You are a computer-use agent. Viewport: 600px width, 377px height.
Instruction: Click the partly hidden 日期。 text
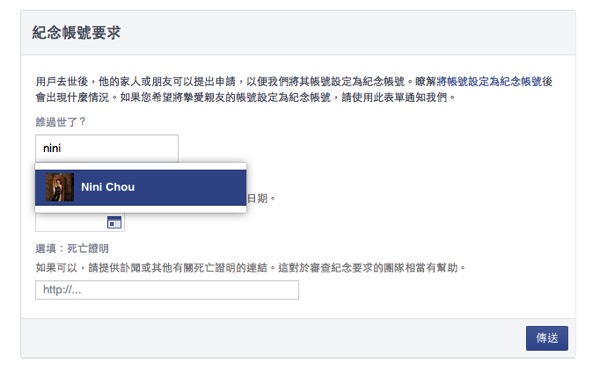point(261,198)
